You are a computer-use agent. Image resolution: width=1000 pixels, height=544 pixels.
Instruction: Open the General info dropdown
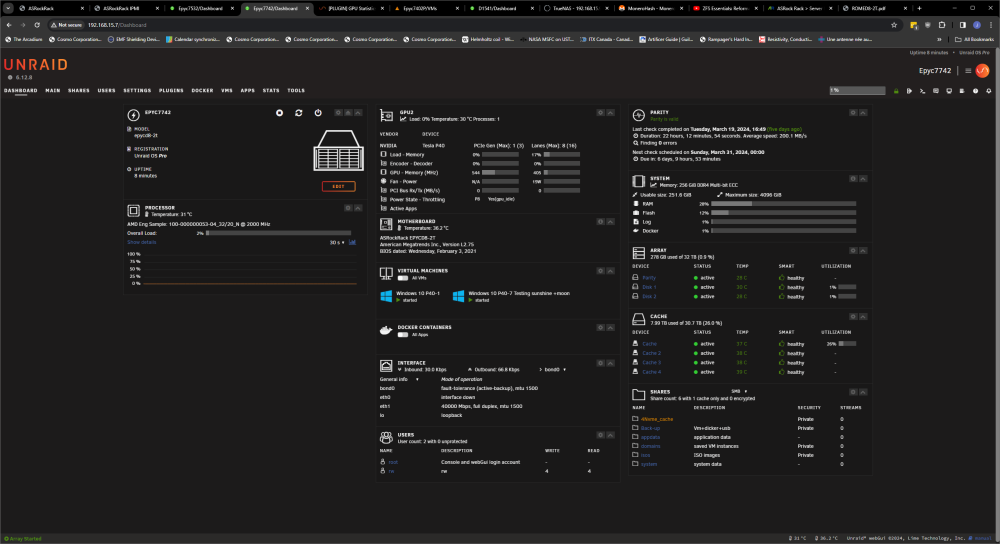(399, 379)
